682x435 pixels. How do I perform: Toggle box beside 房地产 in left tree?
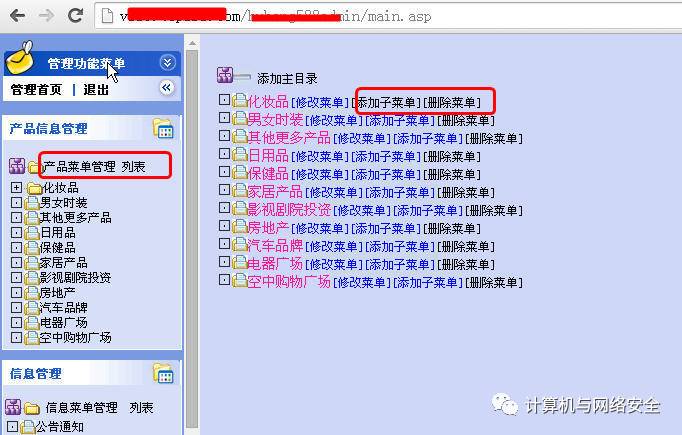coord(16,293)
